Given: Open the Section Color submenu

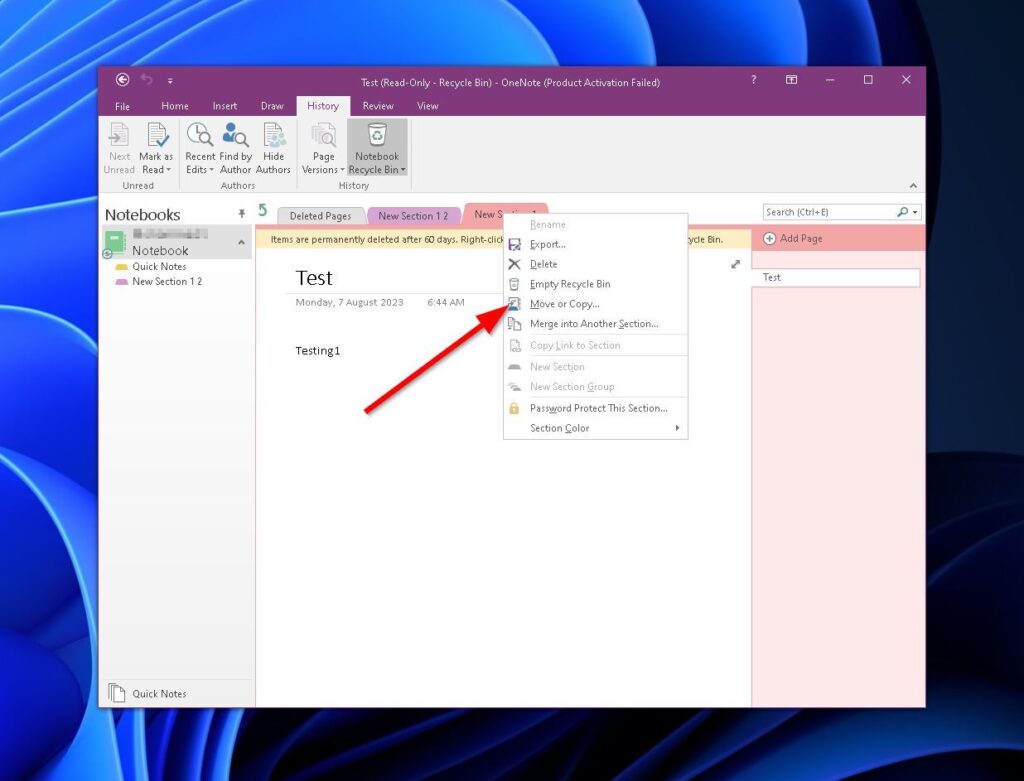Looking at the screenshot, I should (x=558, y=428).
